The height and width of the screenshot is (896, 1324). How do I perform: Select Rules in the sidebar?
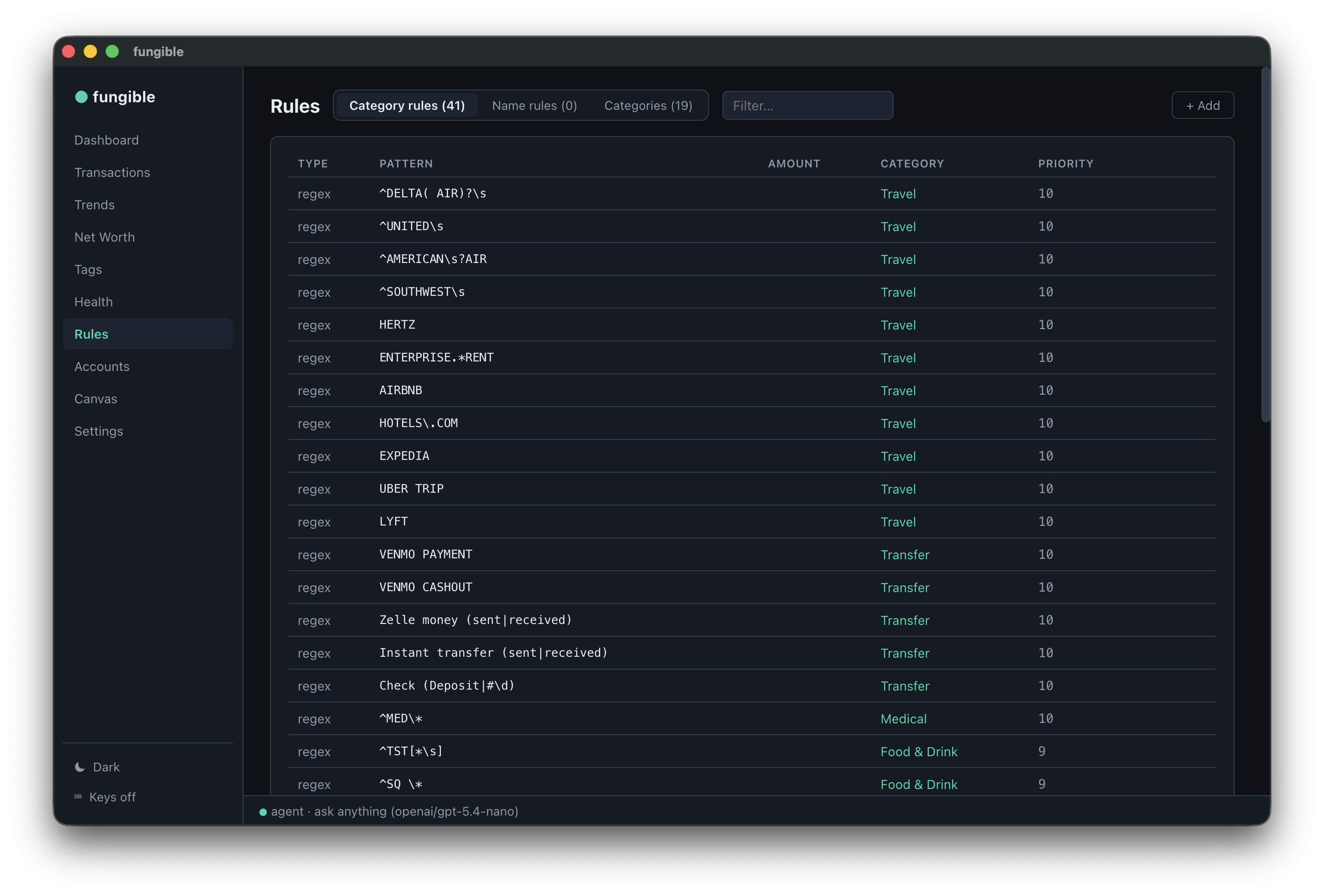coord(147,334)
